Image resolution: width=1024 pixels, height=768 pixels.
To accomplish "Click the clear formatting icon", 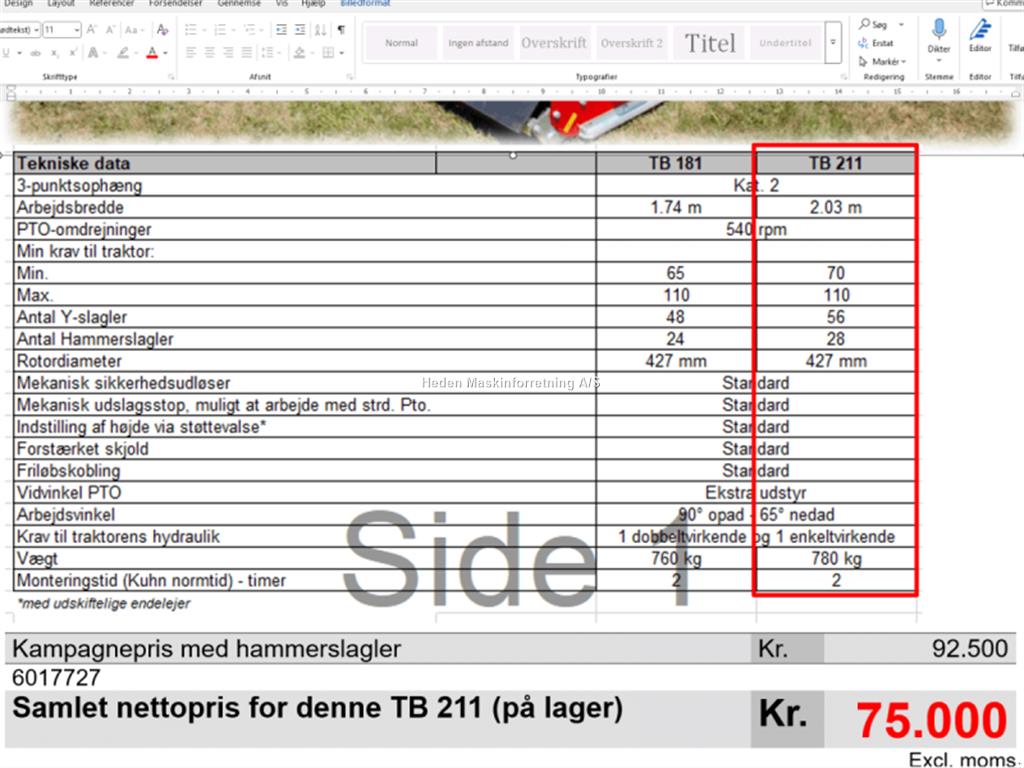I will (x=162, y=30).
